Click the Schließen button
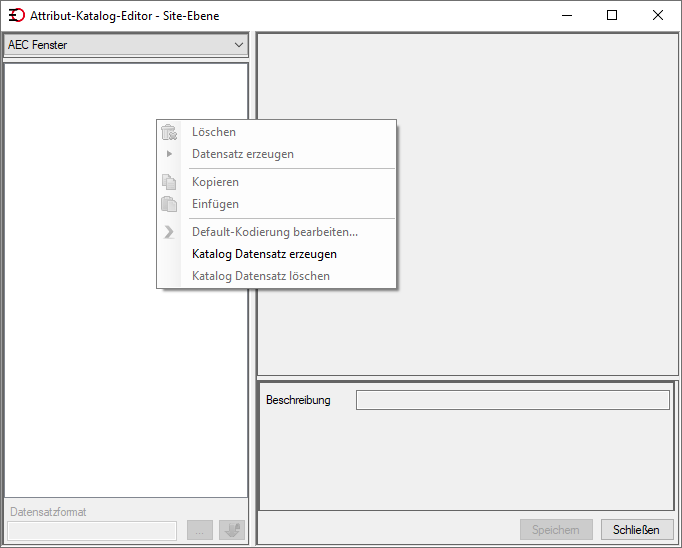This screenshot has height=548, width=682. (637, 530)
